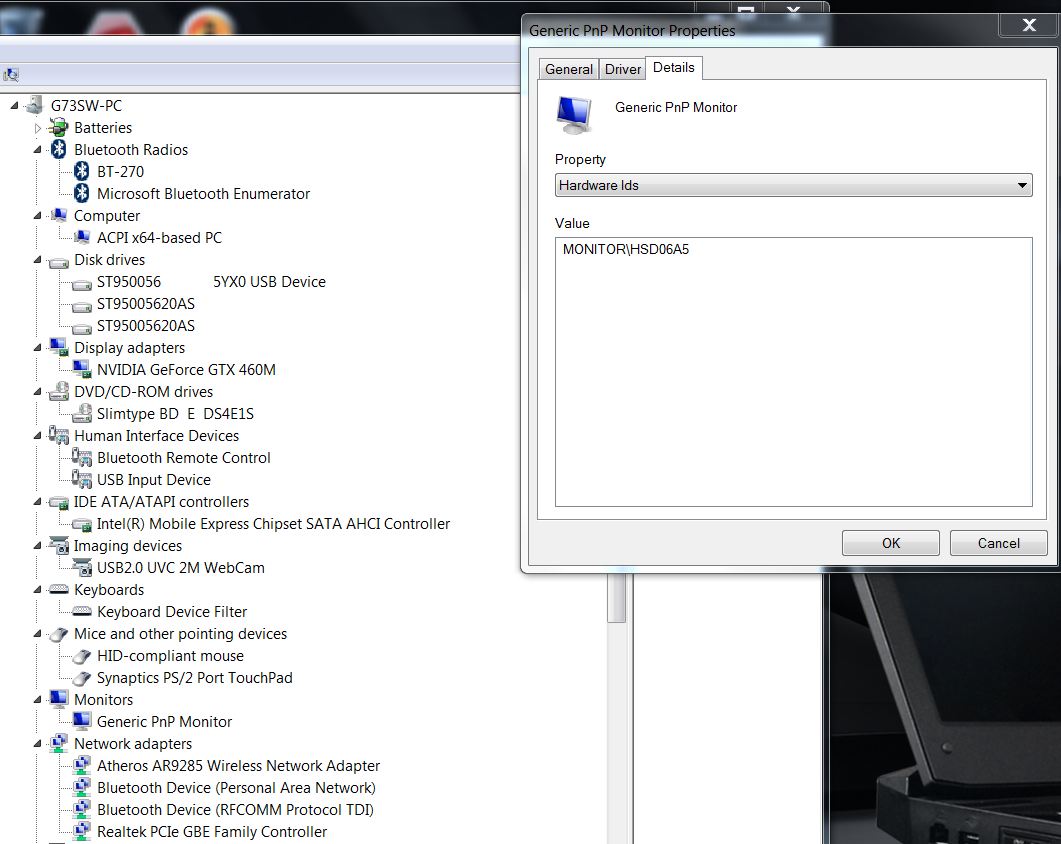Click the Device Manager vertical scrollbar thumb
1061x844 pixels.
click(616, 598)
